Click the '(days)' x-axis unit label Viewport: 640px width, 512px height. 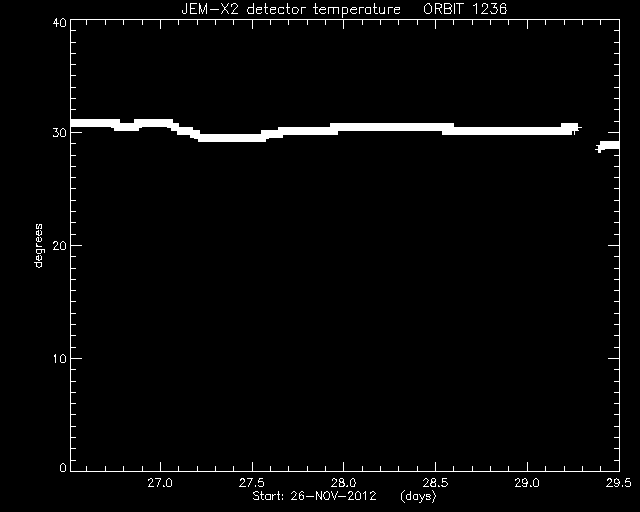tap(418, 496)
